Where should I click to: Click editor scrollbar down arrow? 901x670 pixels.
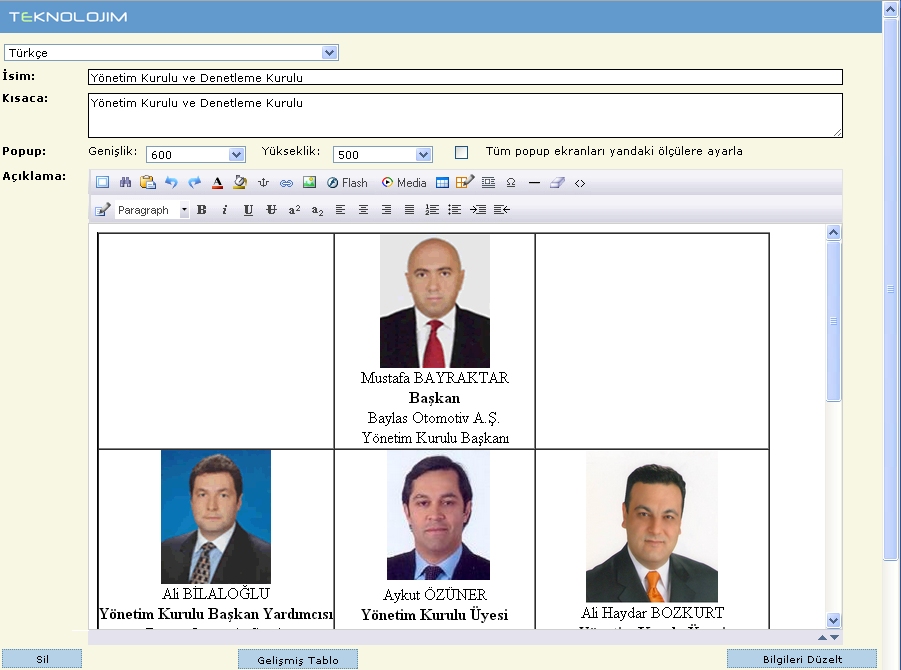833,620
